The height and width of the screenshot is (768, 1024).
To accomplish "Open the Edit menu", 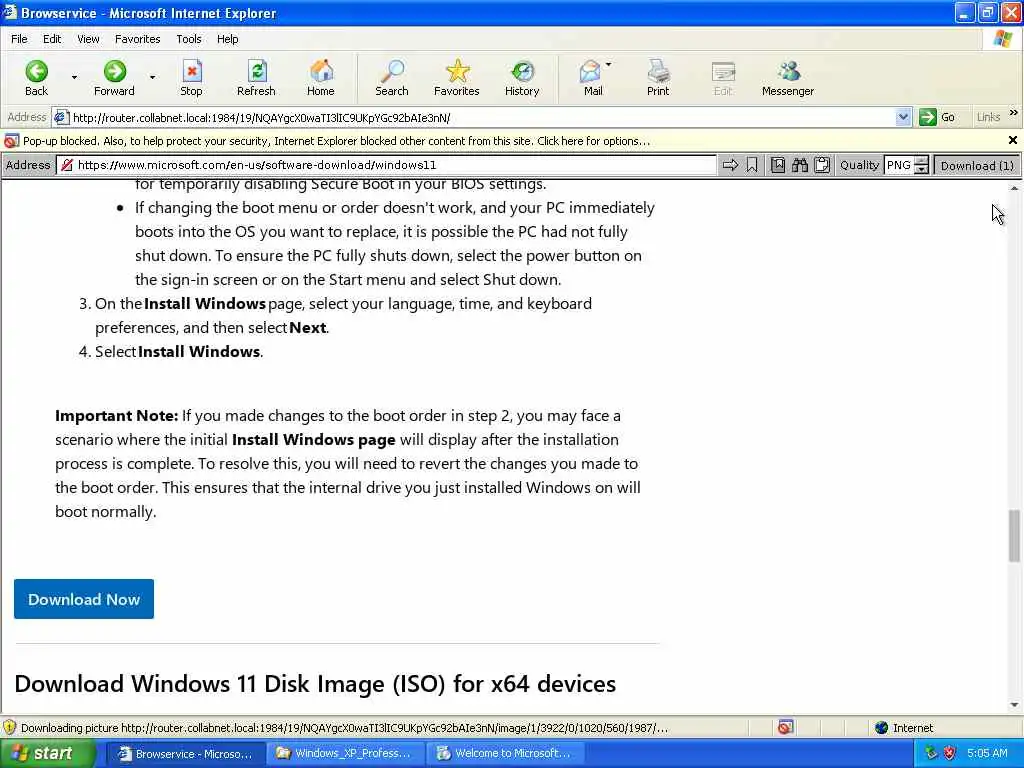I will pos(52,39).
